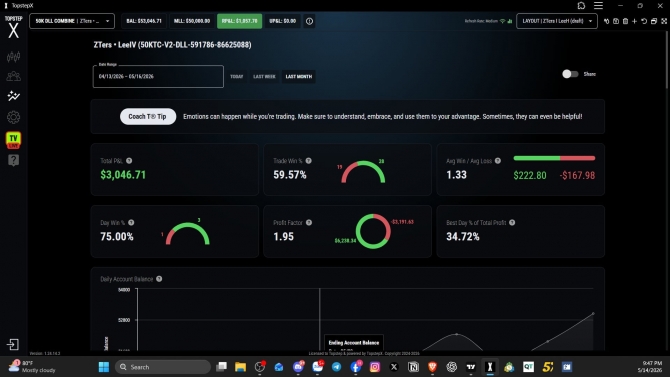Click the Total P&L help icon
This screenshot has width=670, height=377.
tap(129, 161)
